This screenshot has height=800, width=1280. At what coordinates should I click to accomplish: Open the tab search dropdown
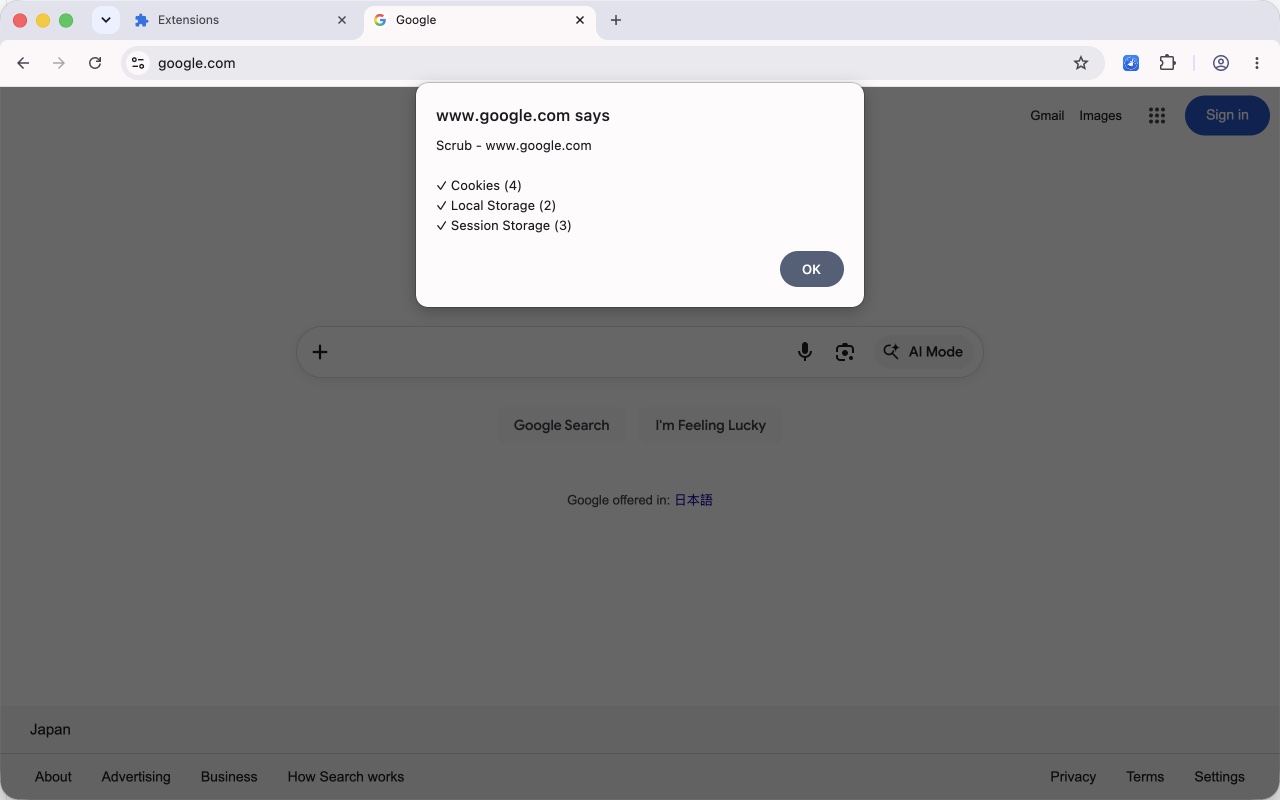click(106, 20)
